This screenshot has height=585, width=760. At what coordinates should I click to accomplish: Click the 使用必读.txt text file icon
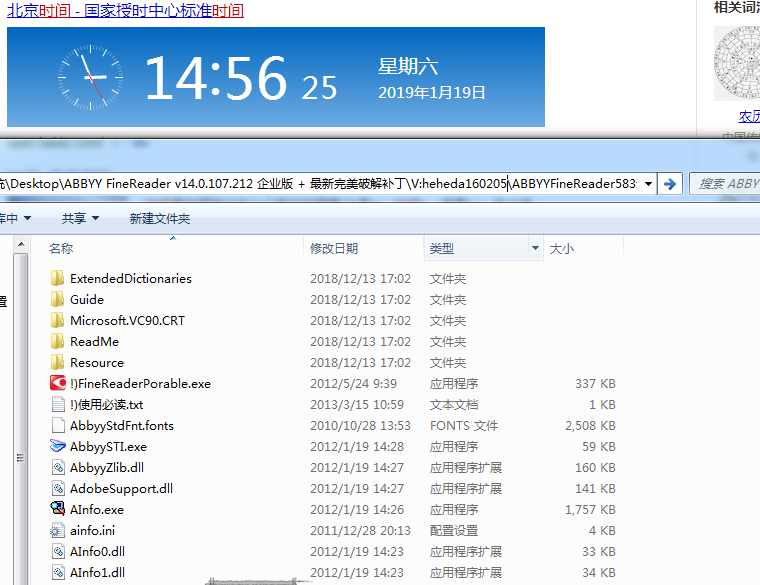58,404
